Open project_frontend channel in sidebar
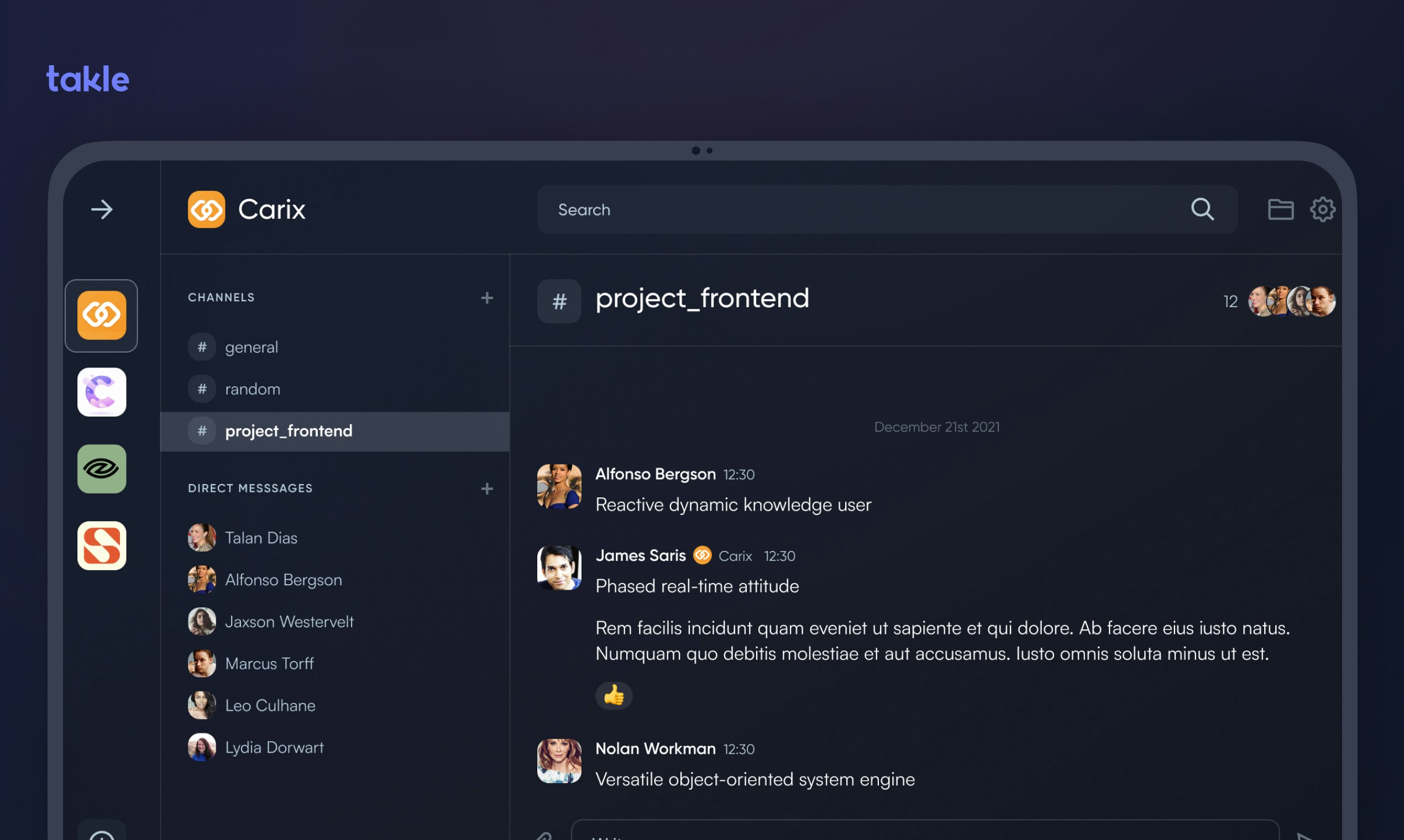Screen dimensions: 1404x840 coord(335,431)
